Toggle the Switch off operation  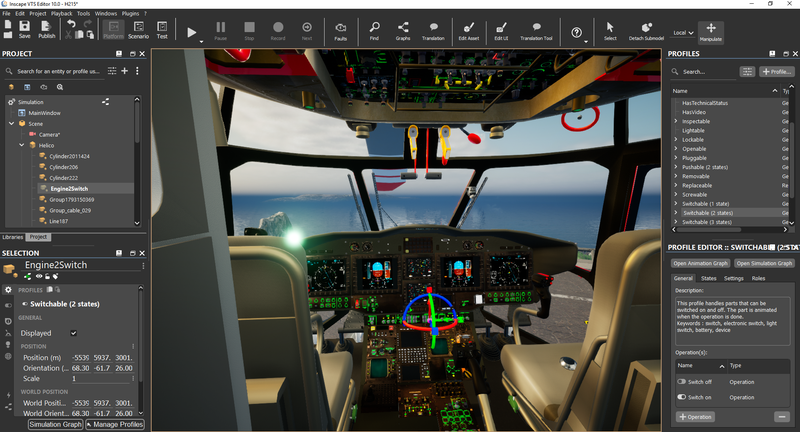point(682,381)
